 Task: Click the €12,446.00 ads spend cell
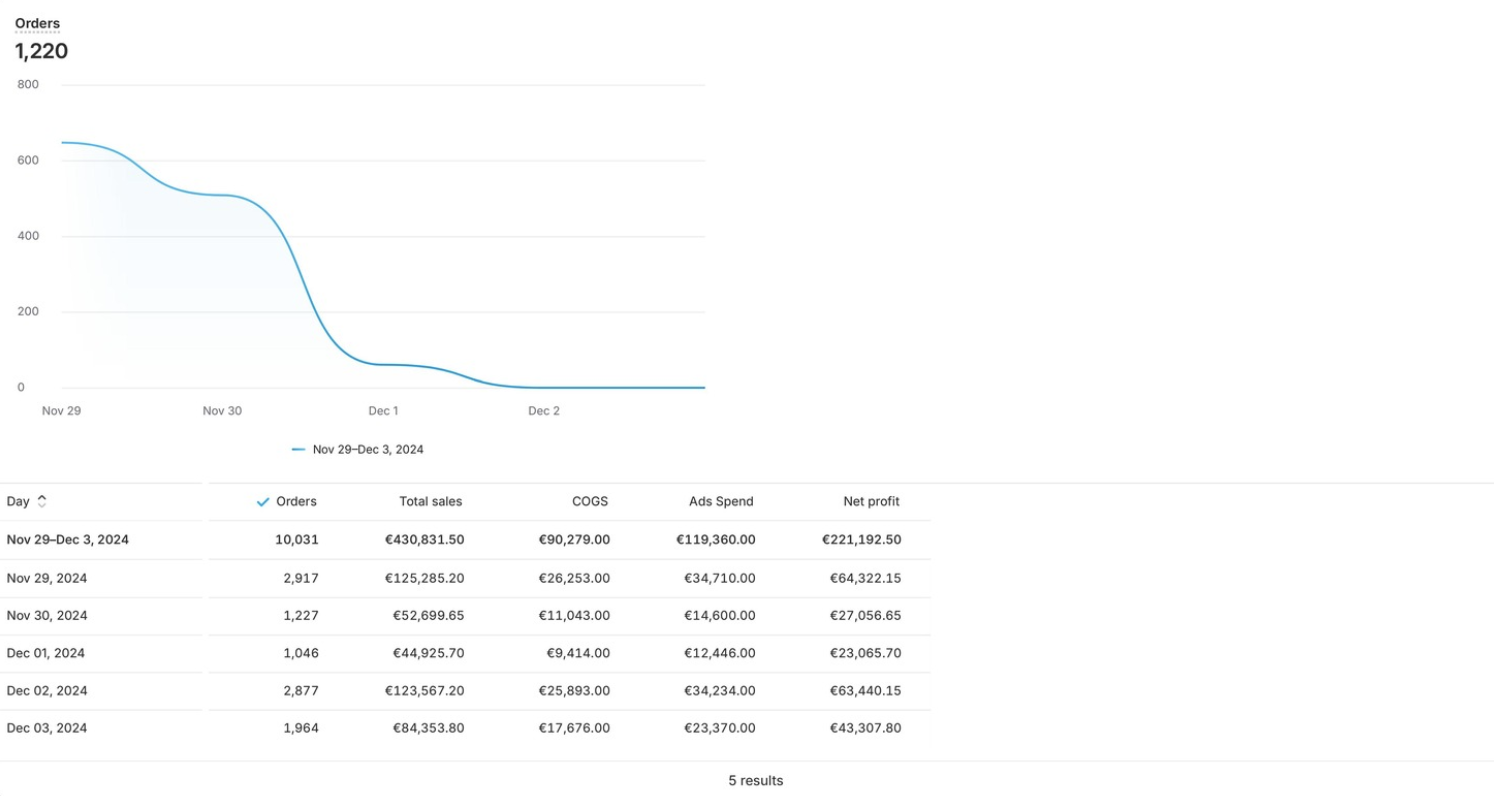click(720, 654)
